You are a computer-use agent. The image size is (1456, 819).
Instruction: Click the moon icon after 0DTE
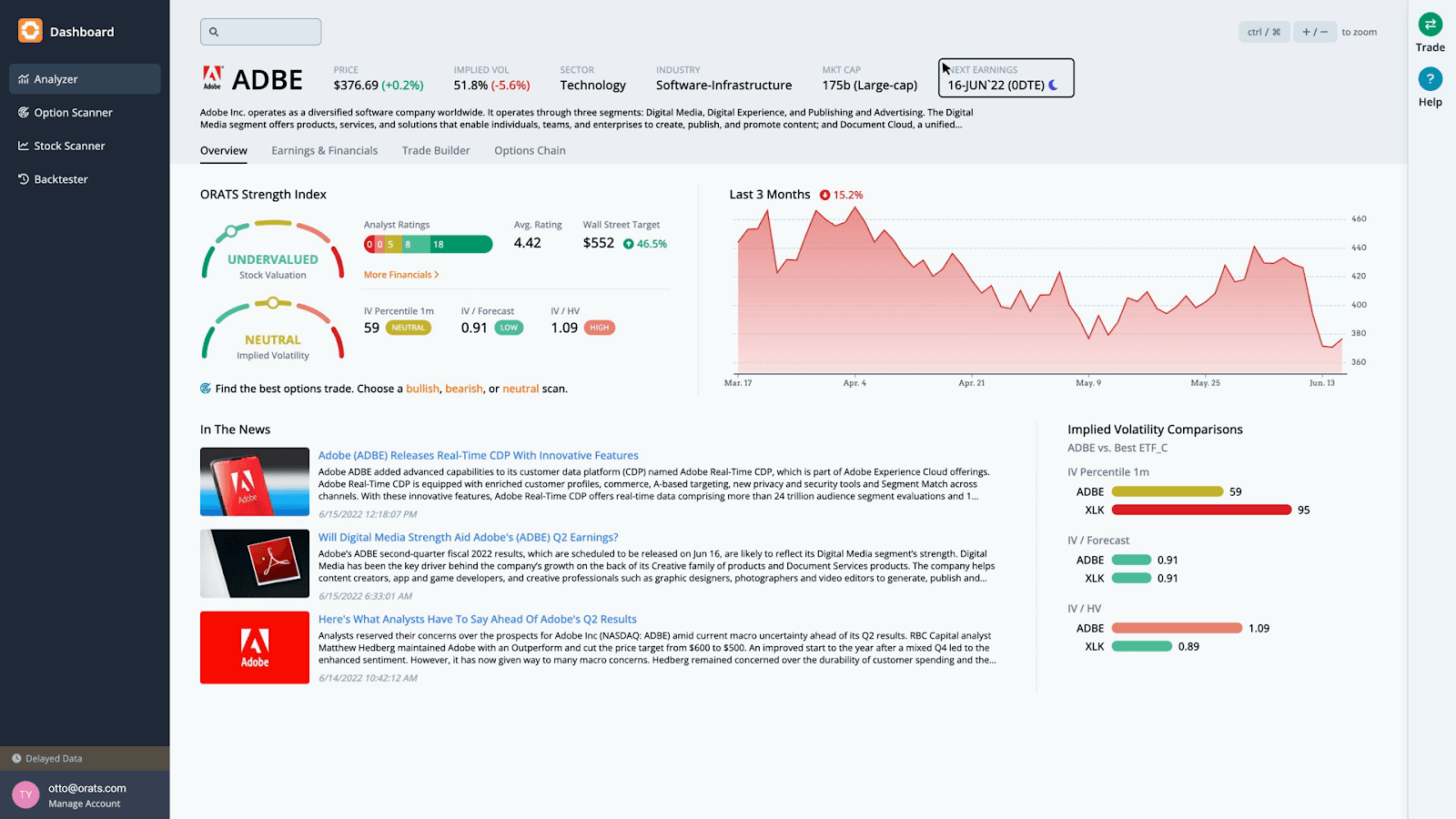click(1053, 86)
